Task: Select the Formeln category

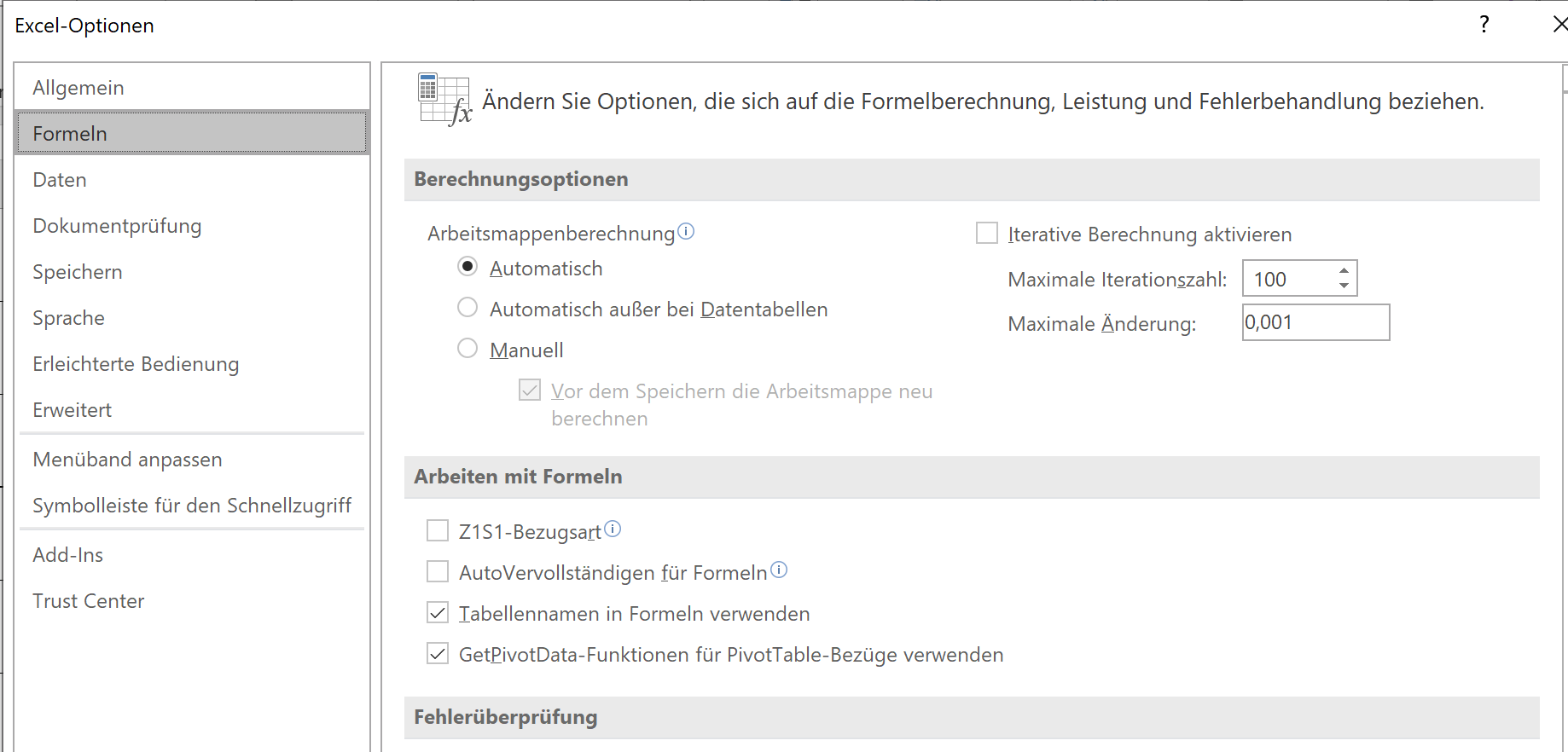Action: (x=192, y=134)
